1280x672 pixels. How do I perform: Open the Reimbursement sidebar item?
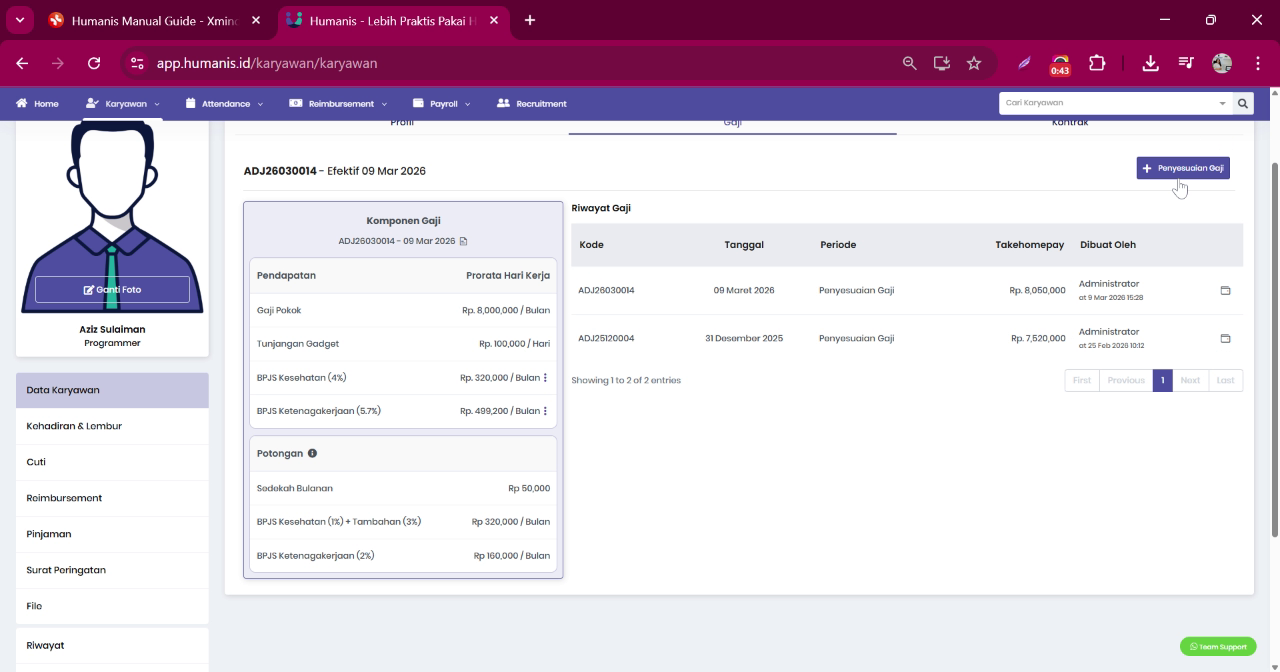coord(112,498)
